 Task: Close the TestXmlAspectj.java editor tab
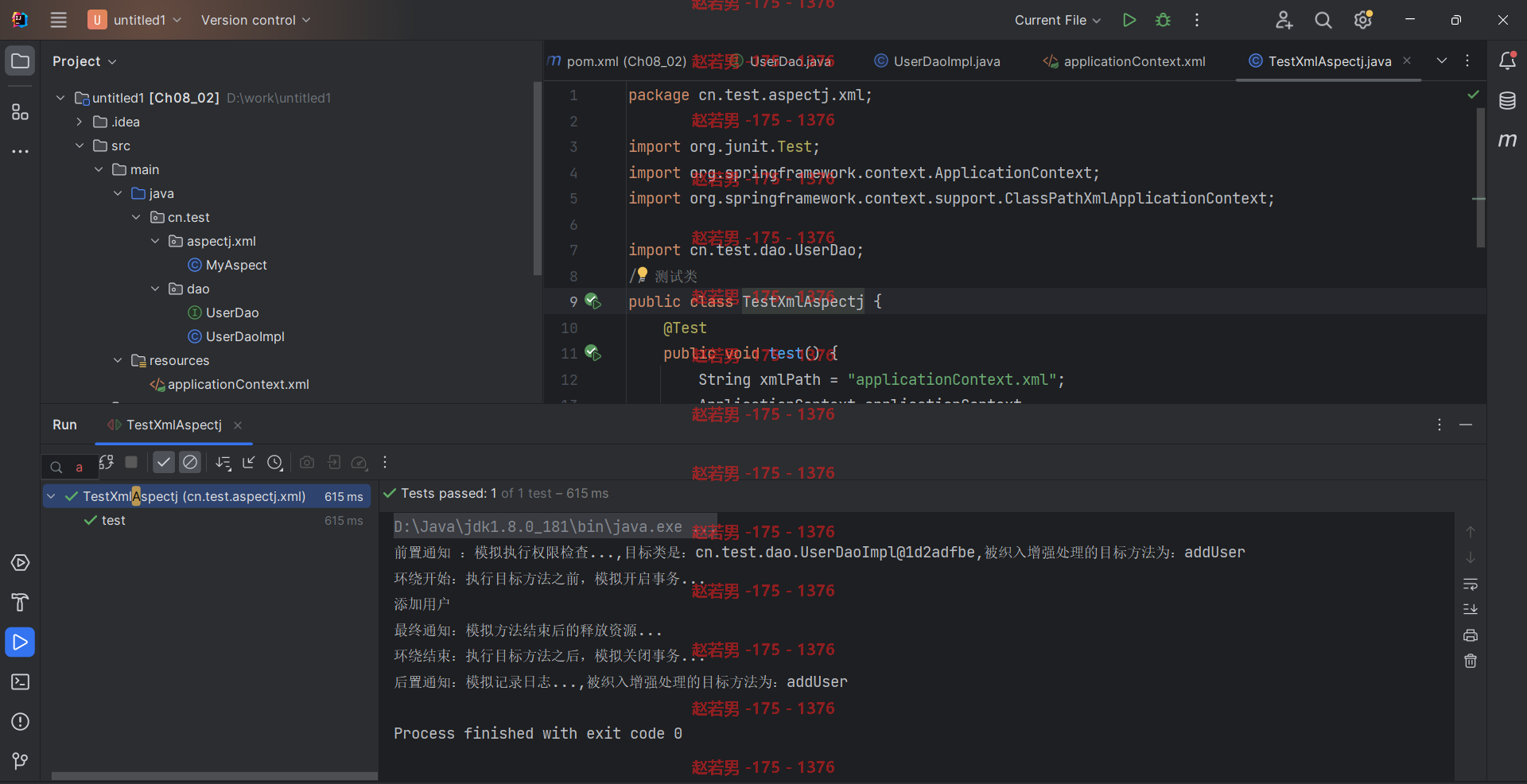[x=1407, y=60]
